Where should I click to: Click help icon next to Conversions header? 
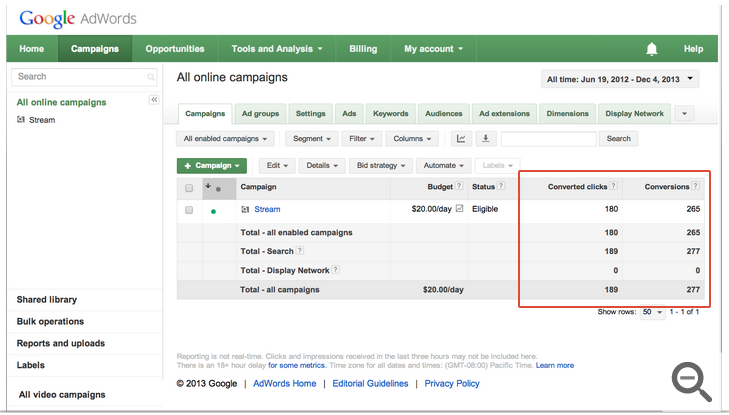(695, 186)
